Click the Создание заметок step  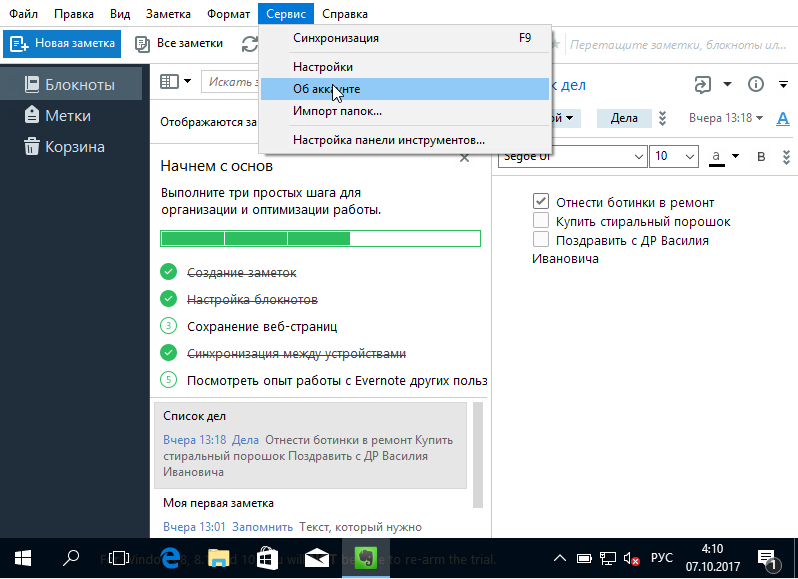[242, 273]
